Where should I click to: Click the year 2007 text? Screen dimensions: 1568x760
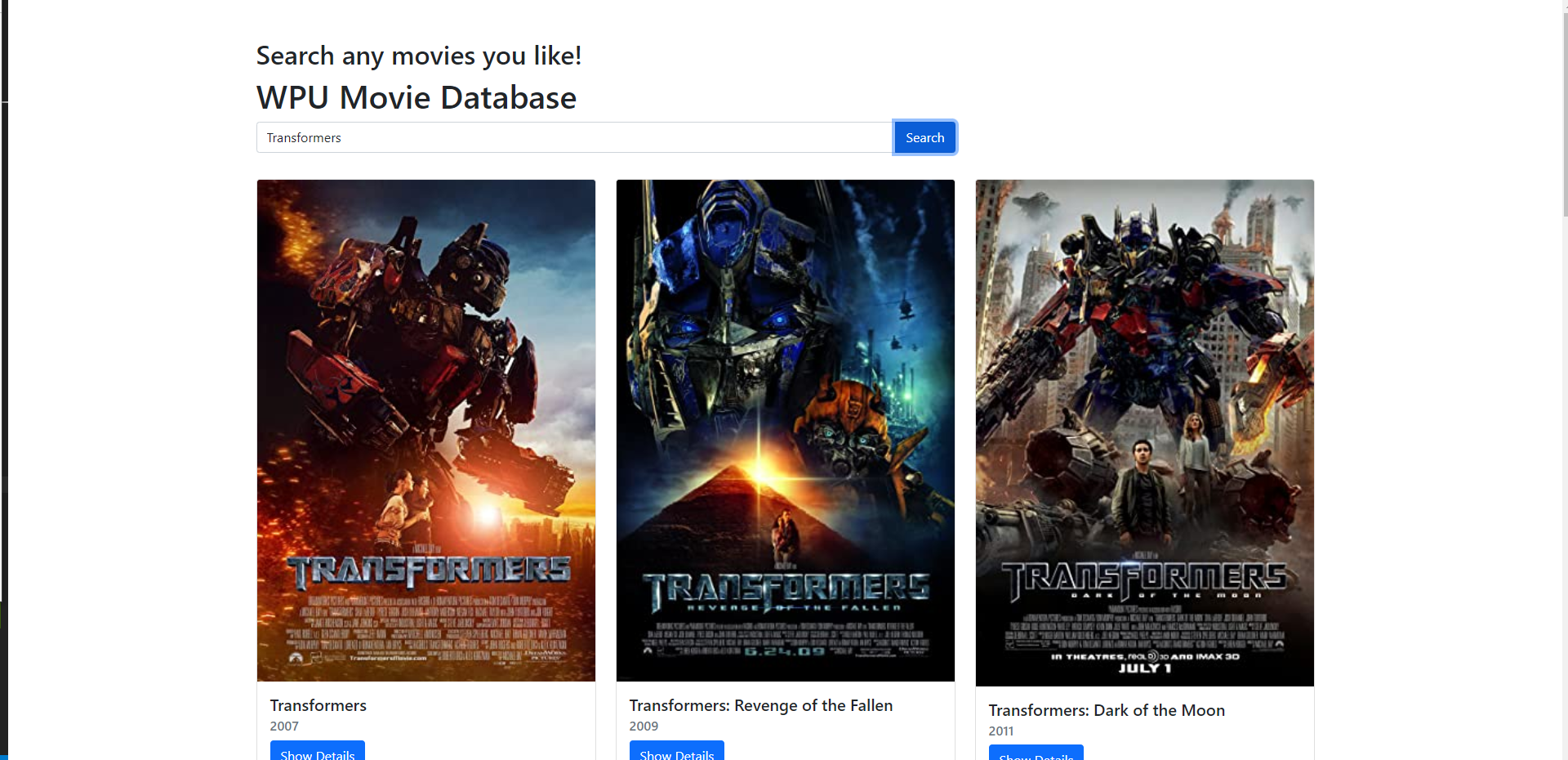pos(284,726)
